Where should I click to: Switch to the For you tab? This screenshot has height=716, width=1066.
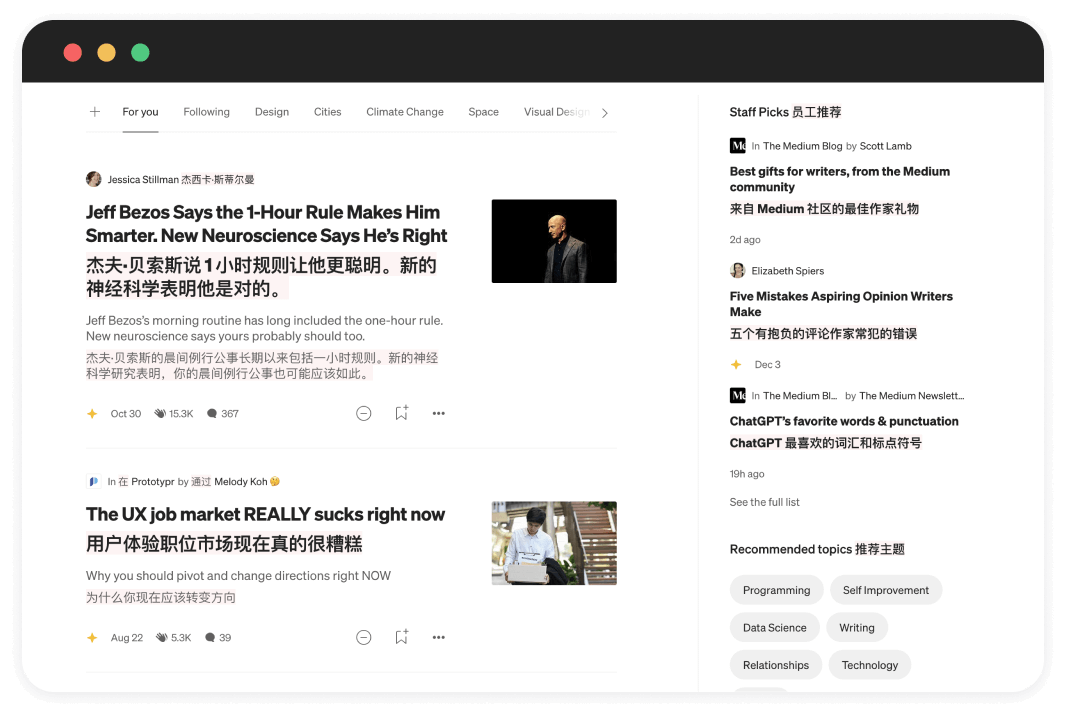pos(140,112)
